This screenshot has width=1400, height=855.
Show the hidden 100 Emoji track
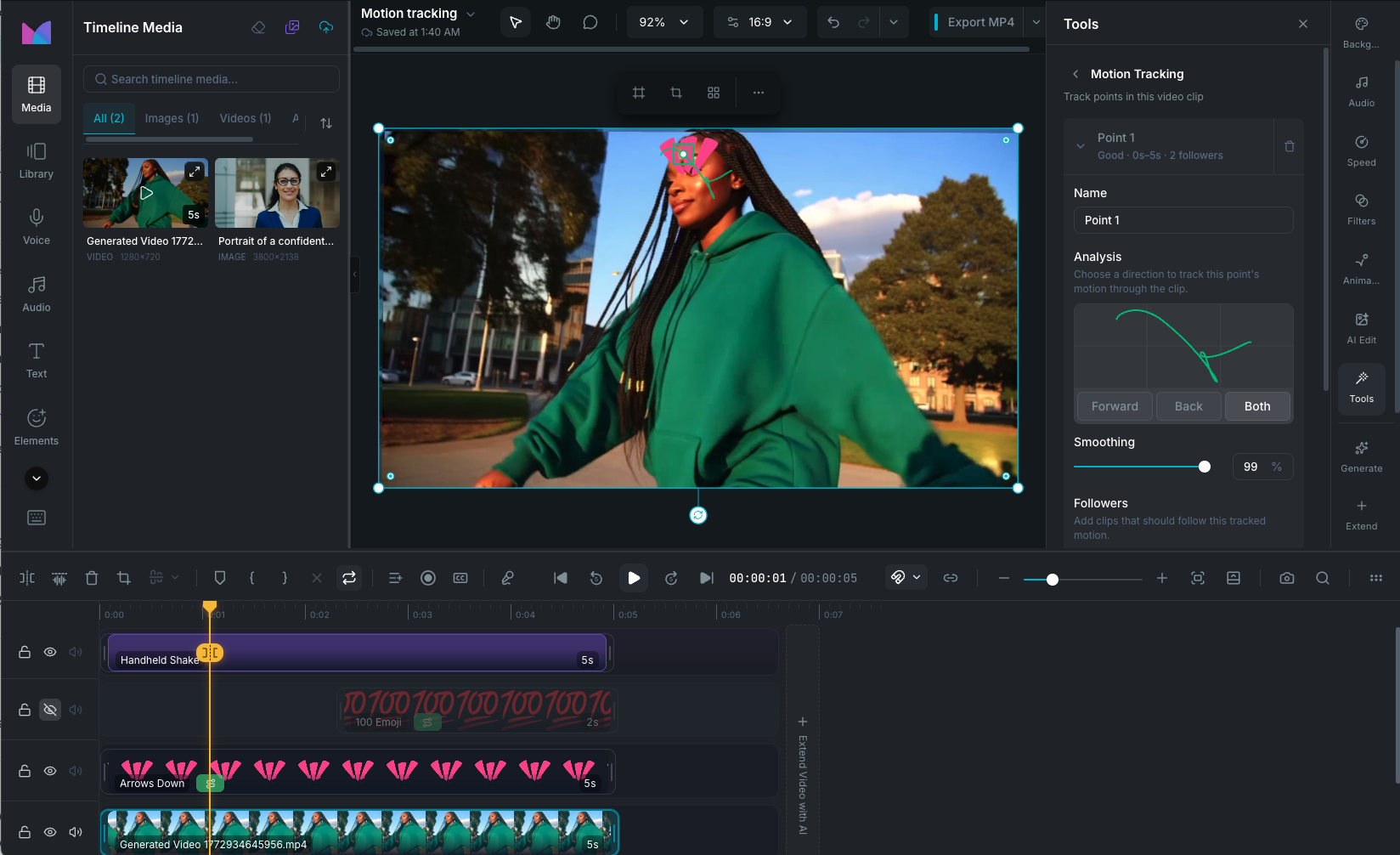coord(49,710)
